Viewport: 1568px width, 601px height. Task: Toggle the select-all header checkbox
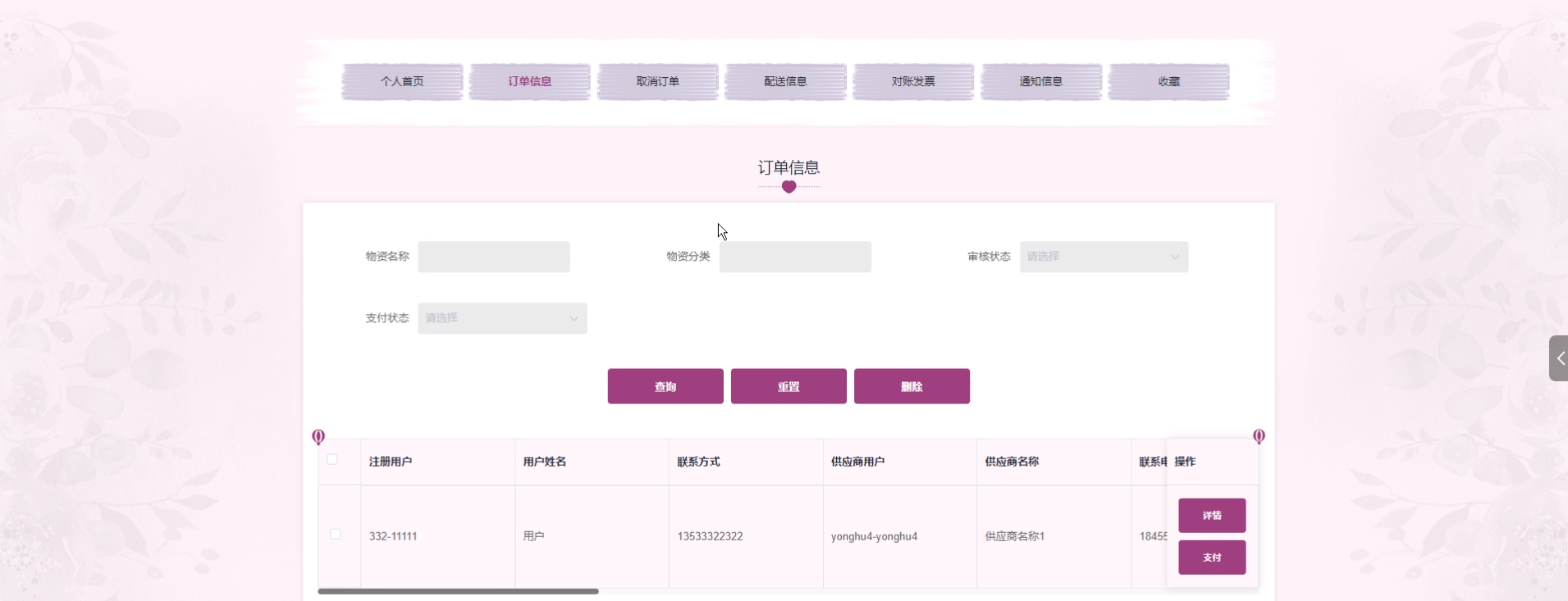click(x=332, y=460)
